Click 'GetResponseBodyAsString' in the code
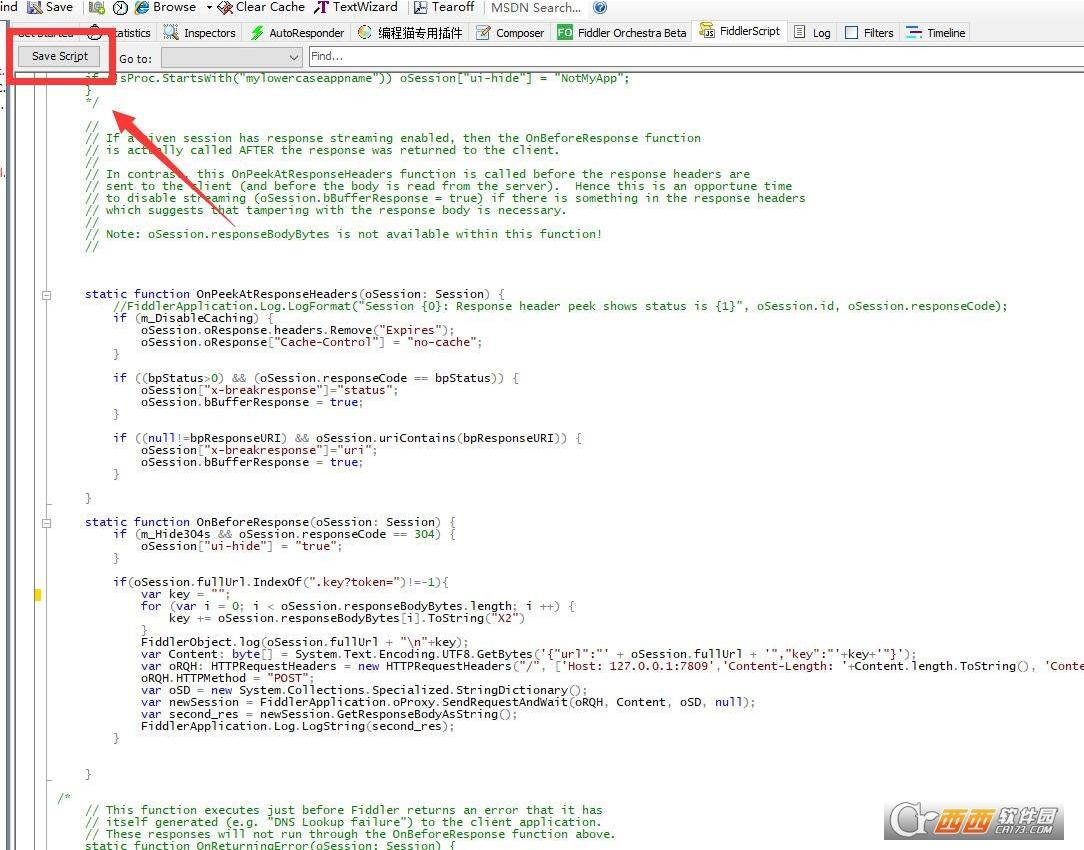Image resolution: width=1084 pixels, height=850 pixels. coord(417,714)
